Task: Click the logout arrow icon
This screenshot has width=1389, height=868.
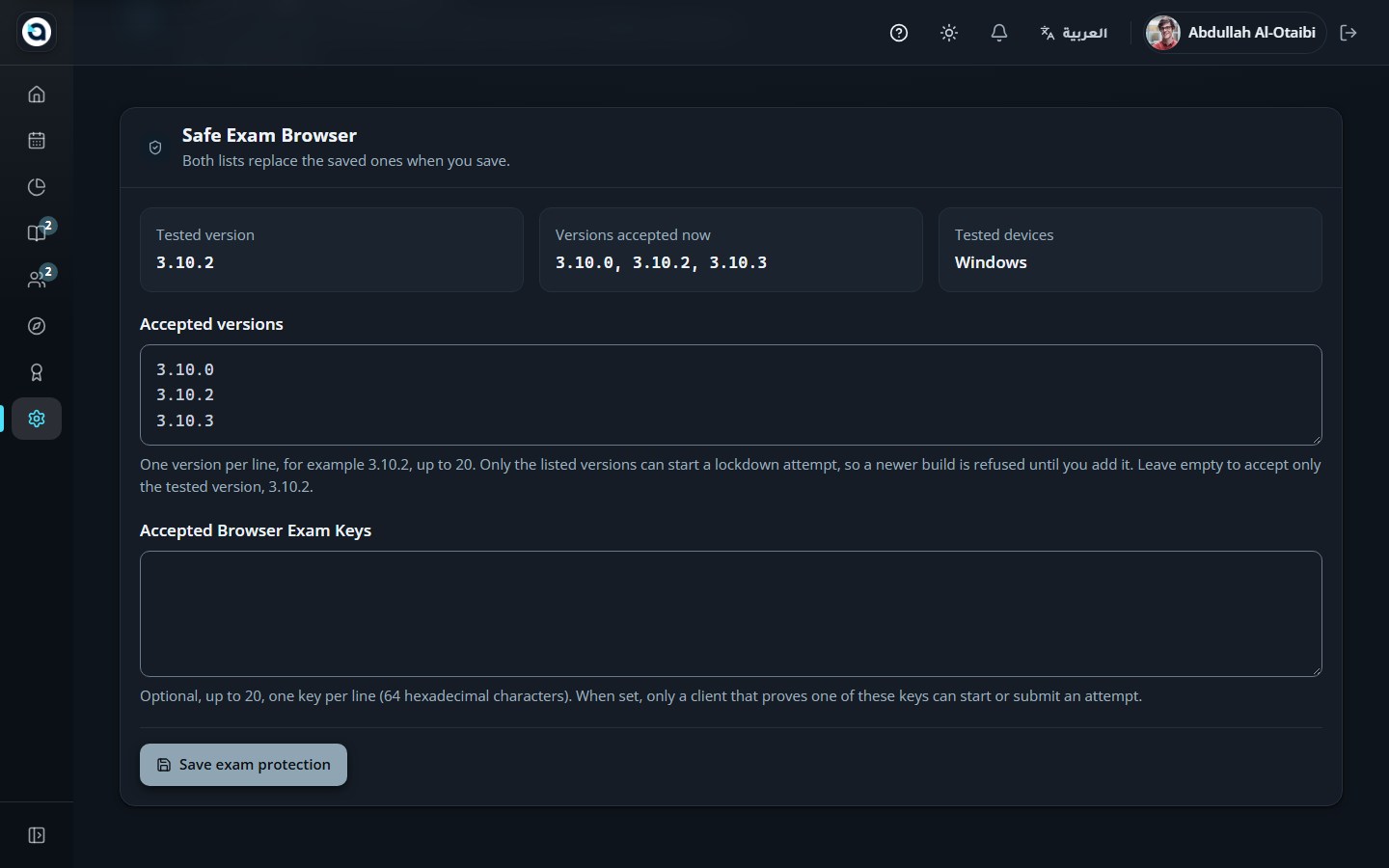Action: (x=1348, y=33)
